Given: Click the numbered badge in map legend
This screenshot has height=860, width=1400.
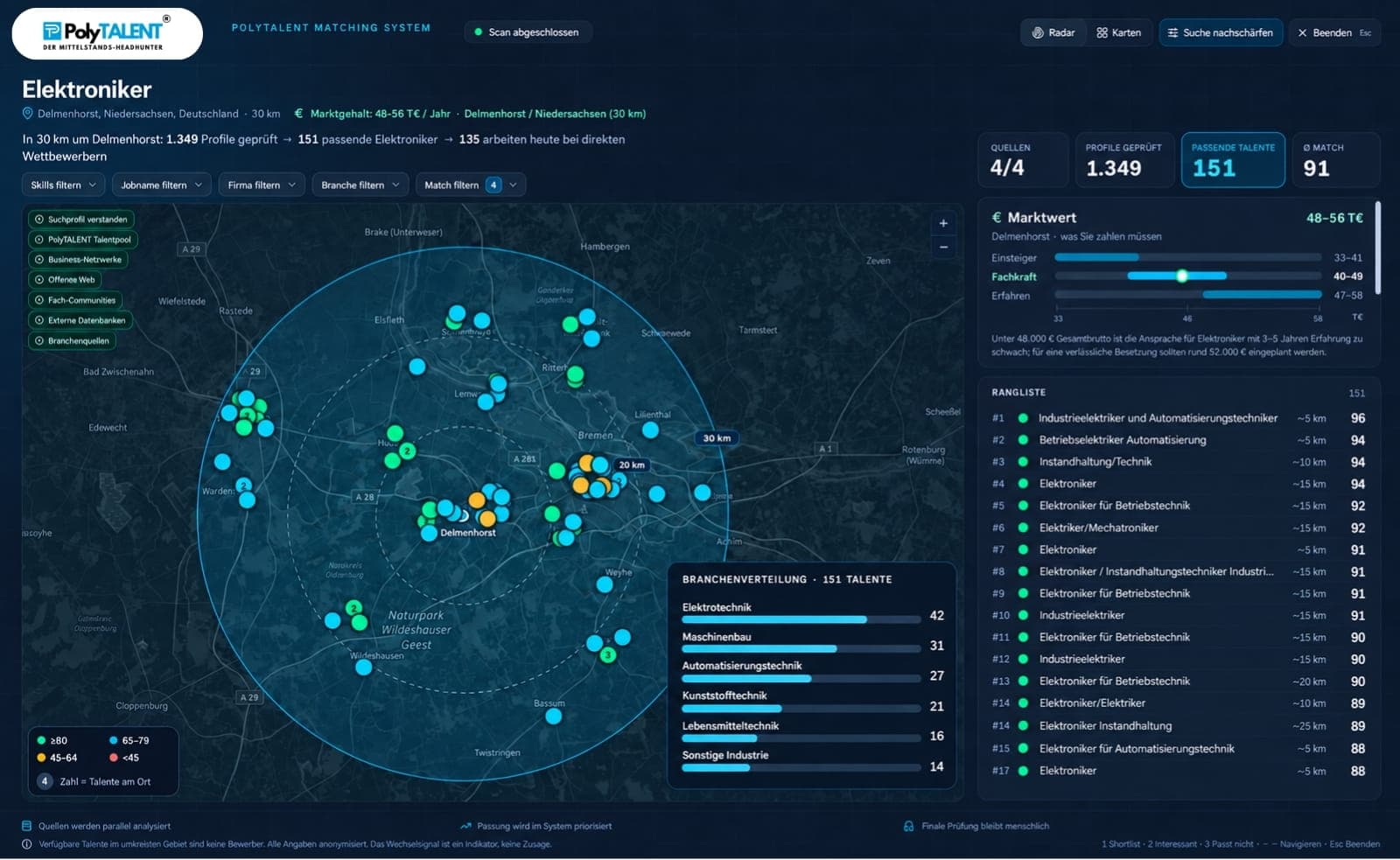Looking at the screenshot, I should pos(45,781).
